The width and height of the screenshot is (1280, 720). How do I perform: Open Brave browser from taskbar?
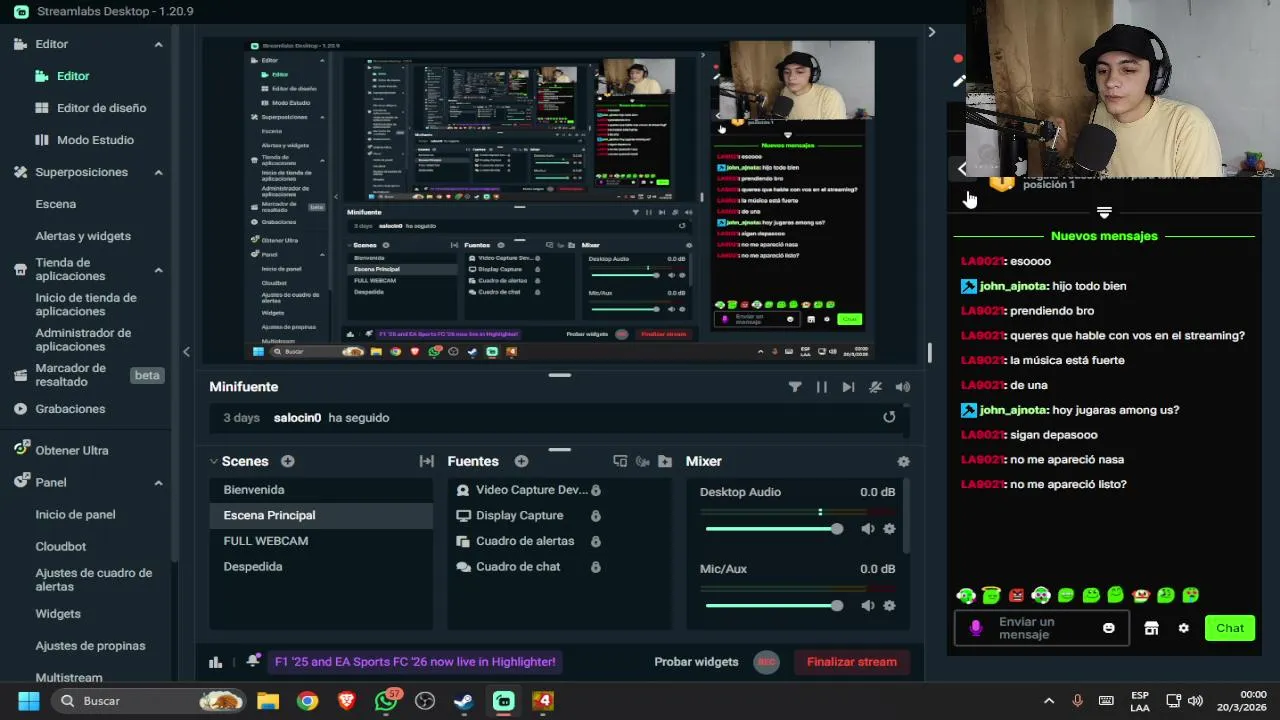coord(346,701)
